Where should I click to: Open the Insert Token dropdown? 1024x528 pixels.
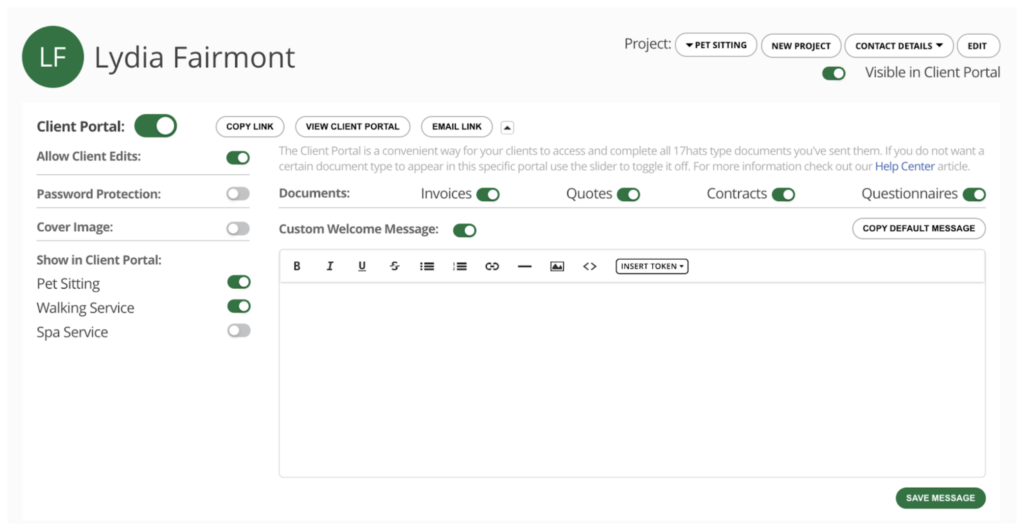tap(652, 266)
